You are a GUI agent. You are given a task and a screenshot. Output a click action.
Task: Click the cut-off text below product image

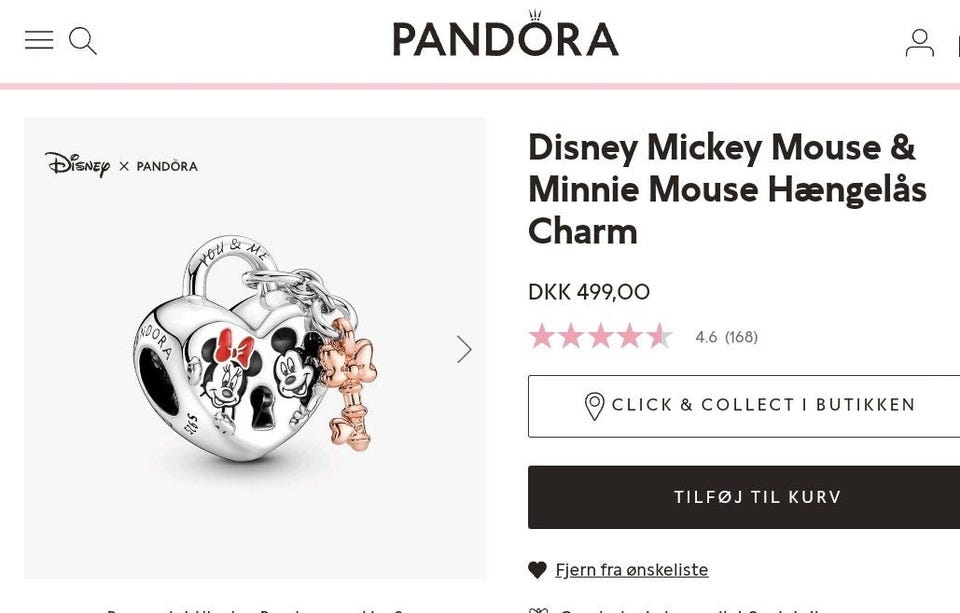[x=255, y=609]
